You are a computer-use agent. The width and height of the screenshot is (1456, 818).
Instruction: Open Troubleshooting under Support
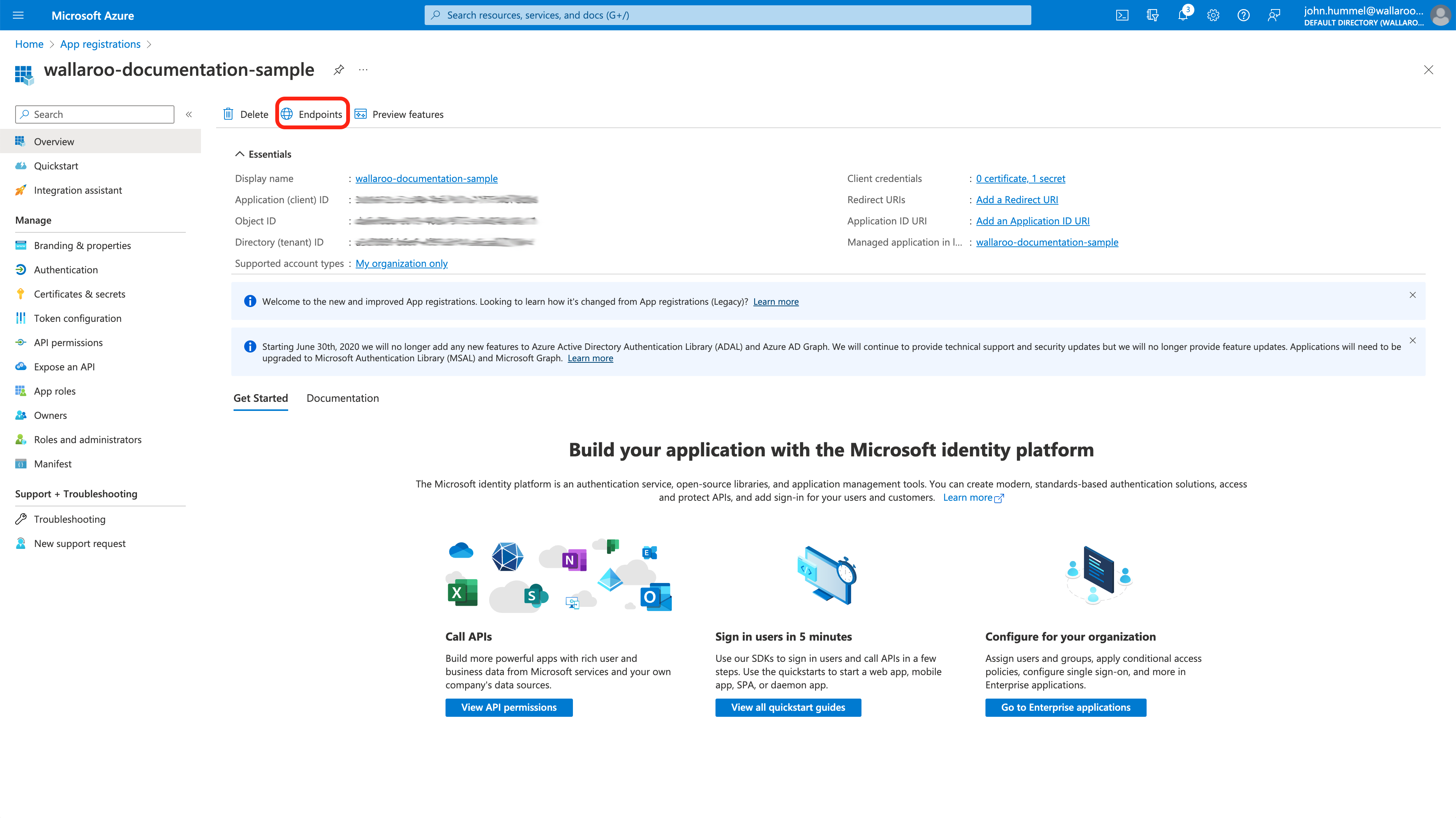pyautogui.click(x=69, y=519)
